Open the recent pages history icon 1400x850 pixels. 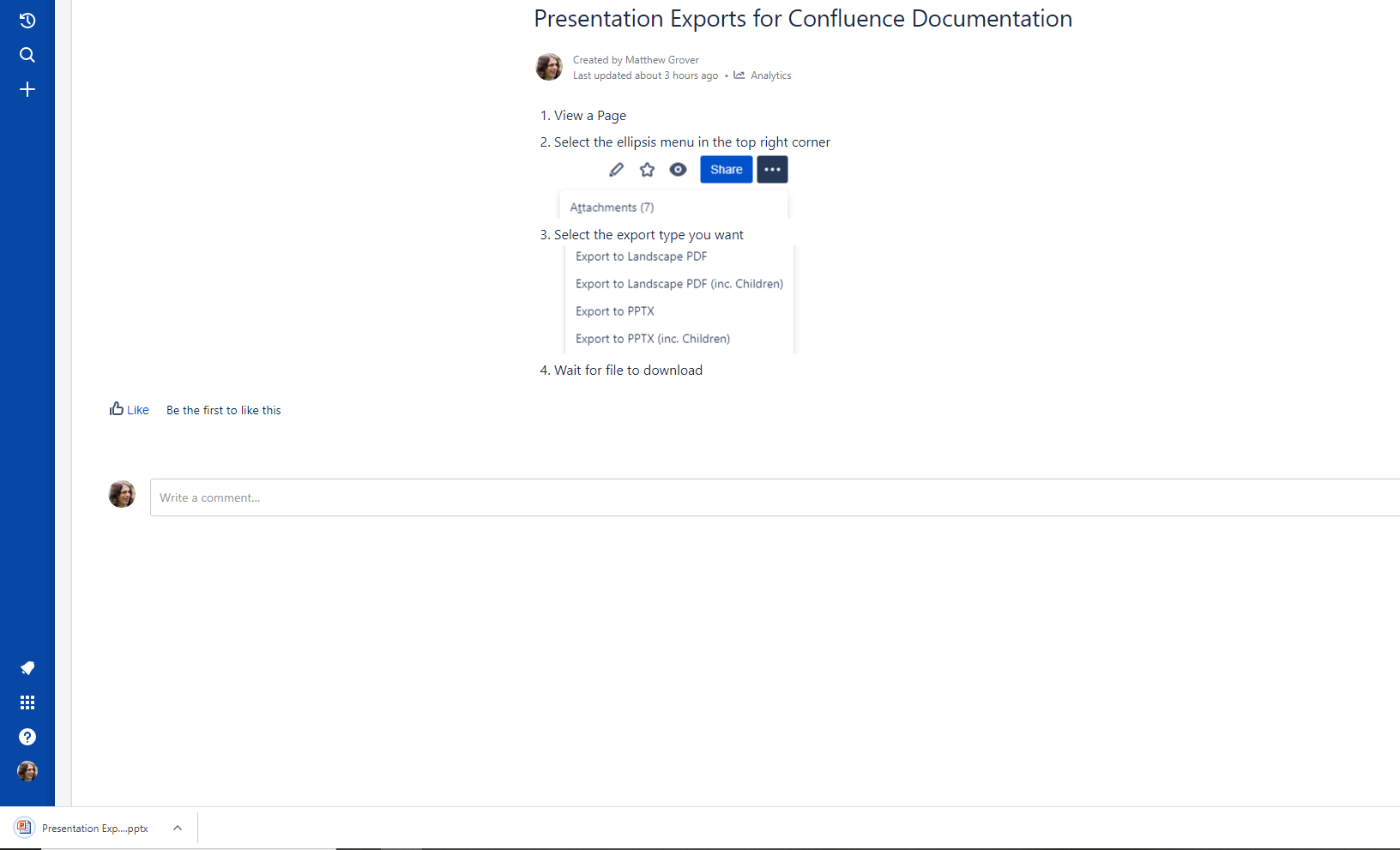(x=27, y=21)
